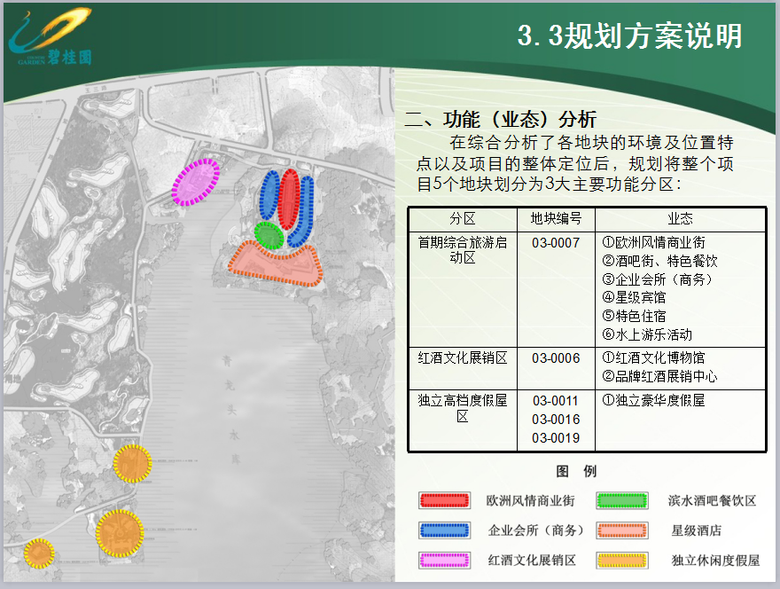Click the green circle zone on the map
This screenshot has width=780, height=589.
click(268, 235)
